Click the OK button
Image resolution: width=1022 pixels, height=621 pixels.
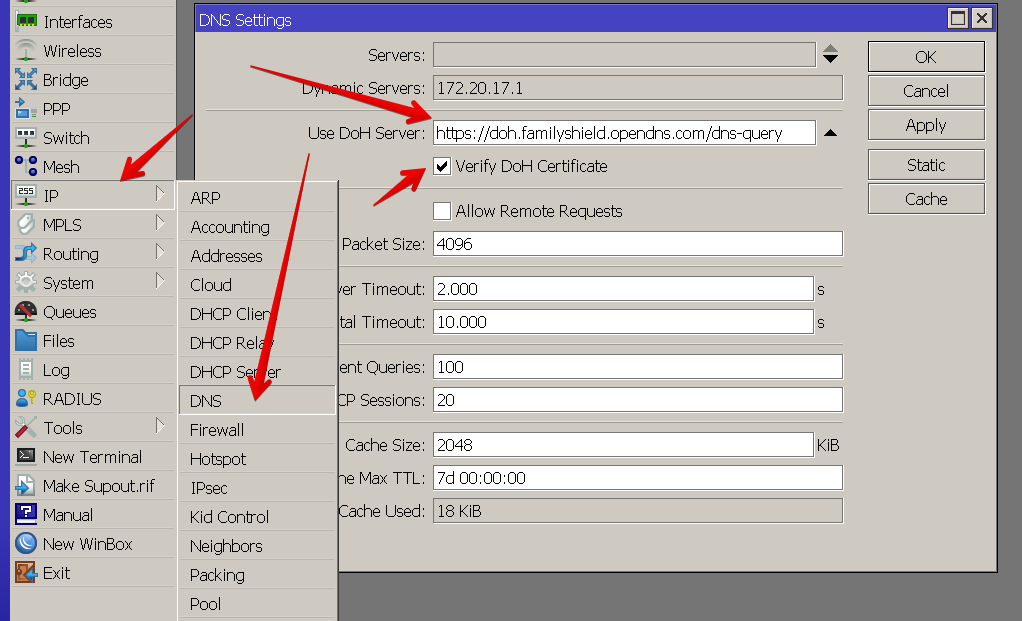point(926,57)
